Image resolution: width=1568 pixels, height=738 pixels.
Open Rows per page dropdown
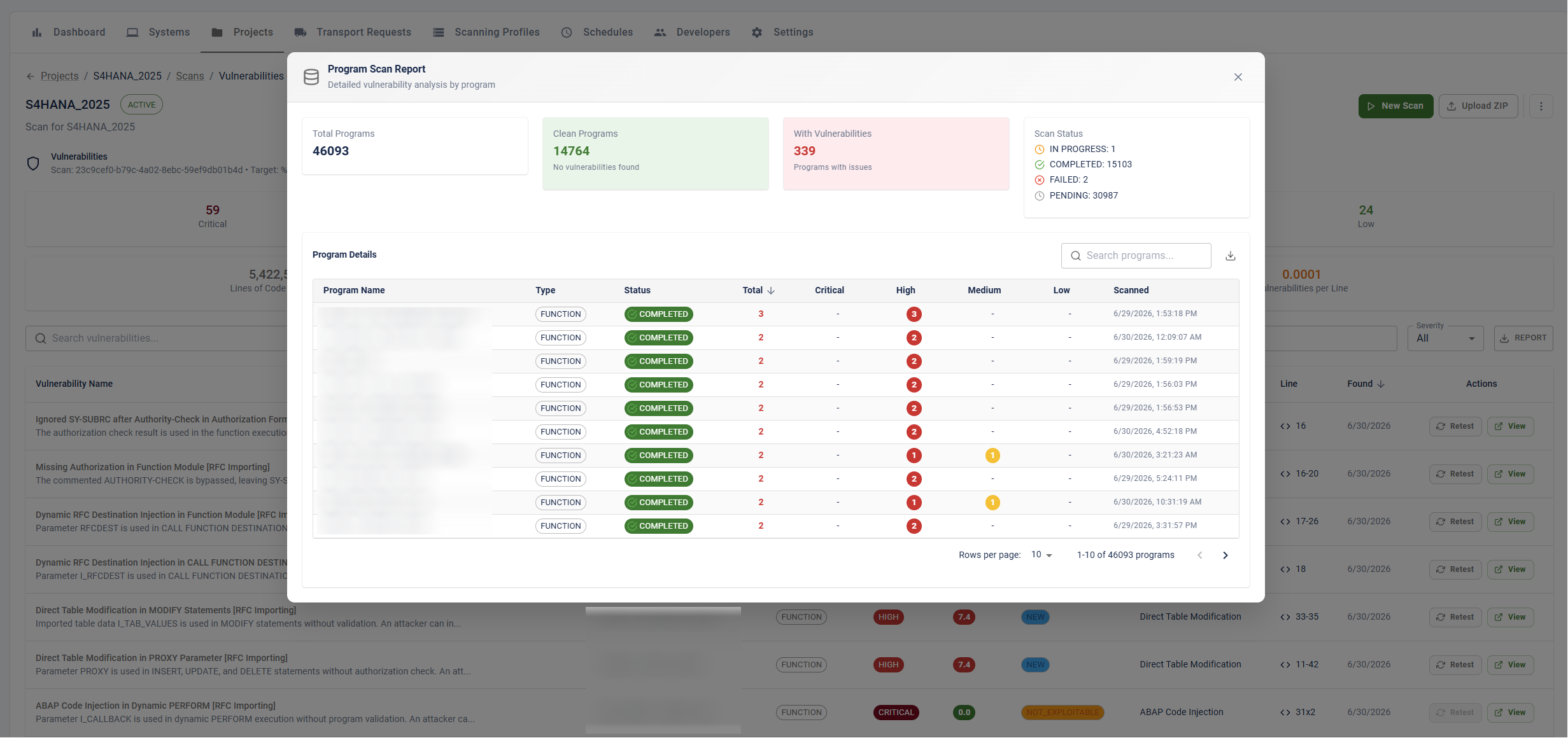tap(1042, 555)
